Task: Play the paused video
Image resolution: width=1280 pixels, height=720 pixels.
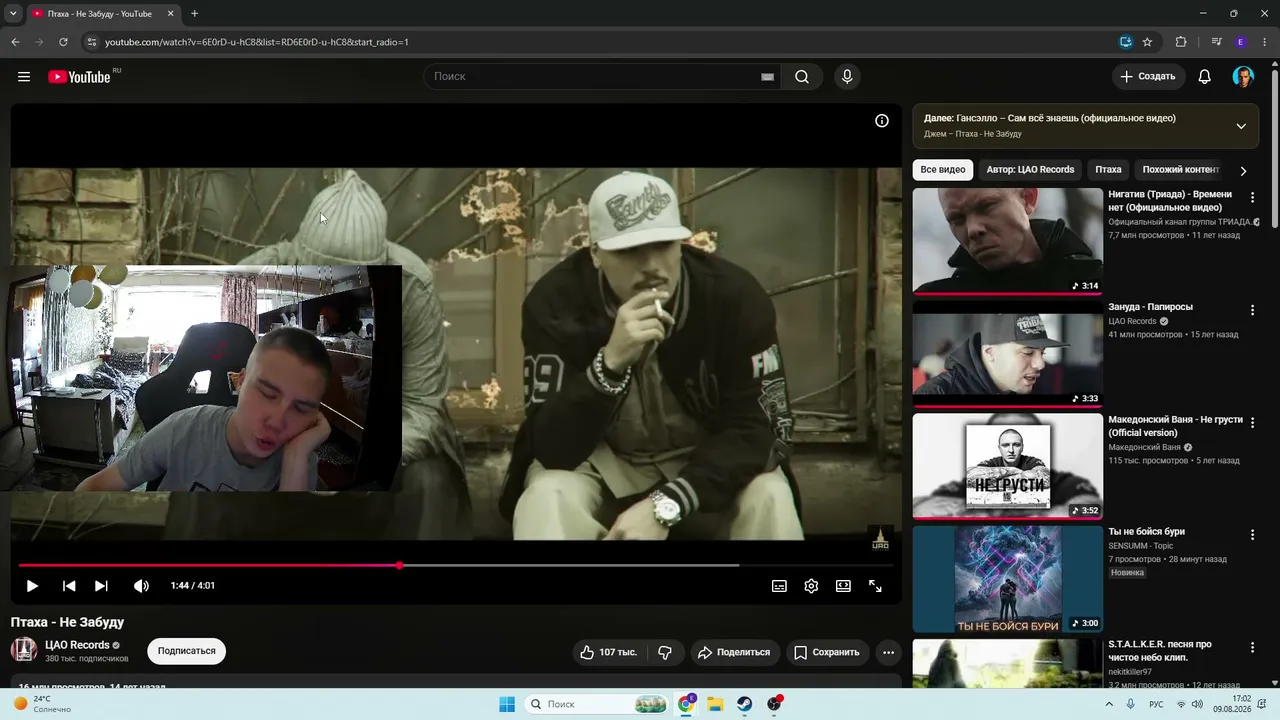Action: (32, 586)
